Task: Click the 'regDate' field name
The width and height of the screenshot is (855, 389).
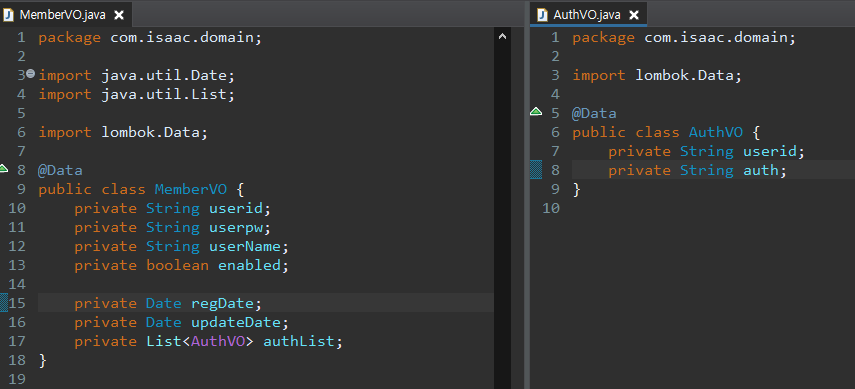Action: 222,303
